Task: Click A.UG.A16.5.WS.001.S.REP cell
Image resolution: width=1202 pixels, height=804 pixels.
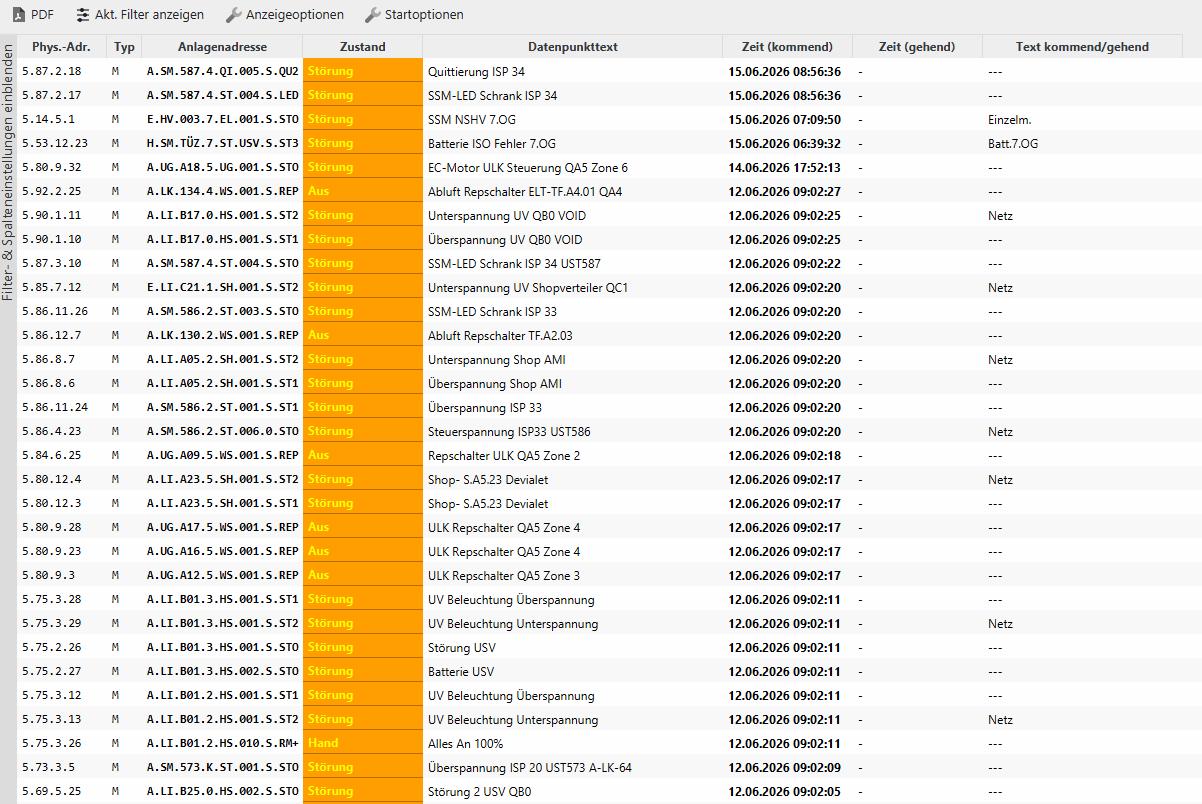Action: tap(222, 551)
